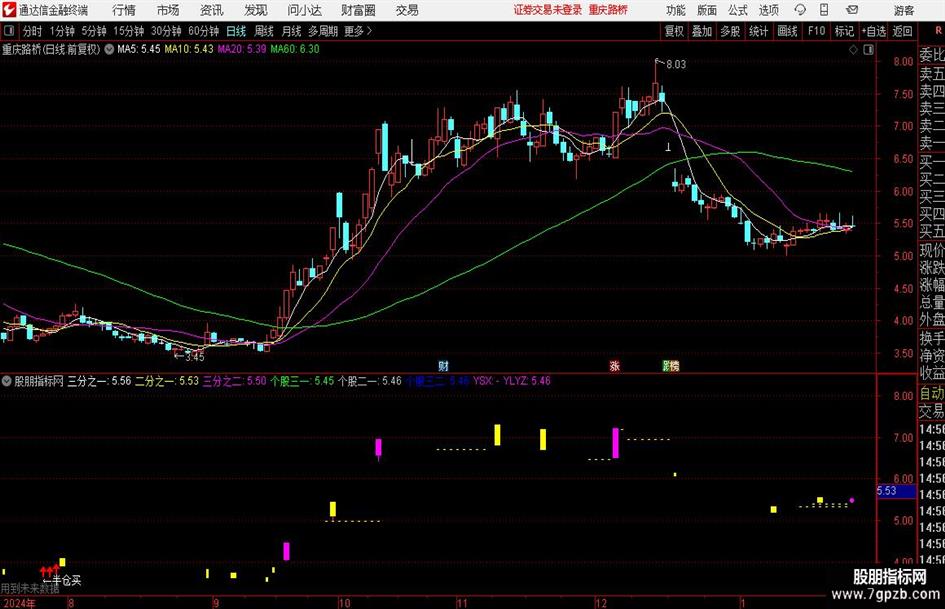The width and height of the screenshot is (945, 609).
Task: Click the MA60: 6.30 indicator value
Action: 295,49
